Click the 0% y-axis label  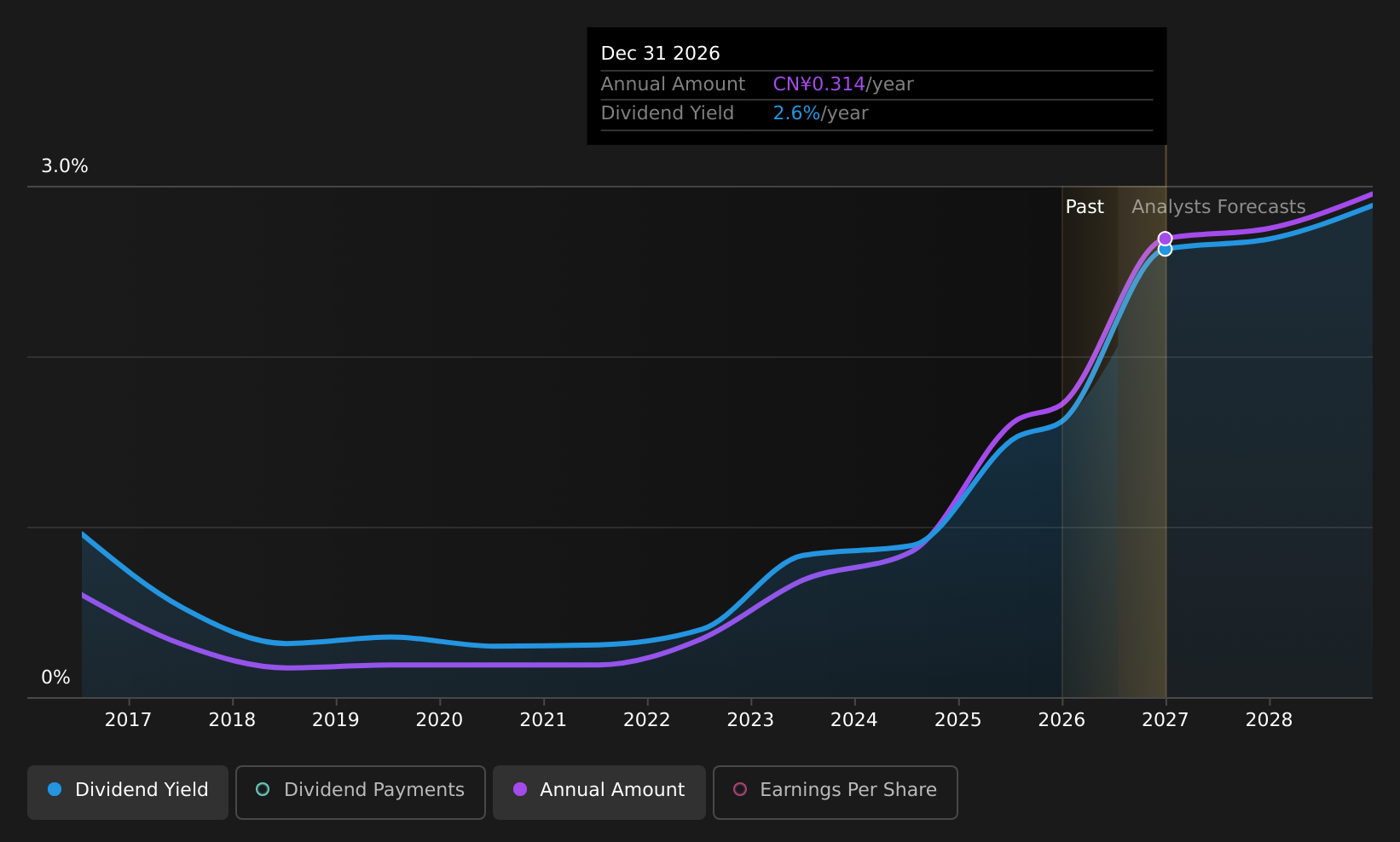point(56,678)
